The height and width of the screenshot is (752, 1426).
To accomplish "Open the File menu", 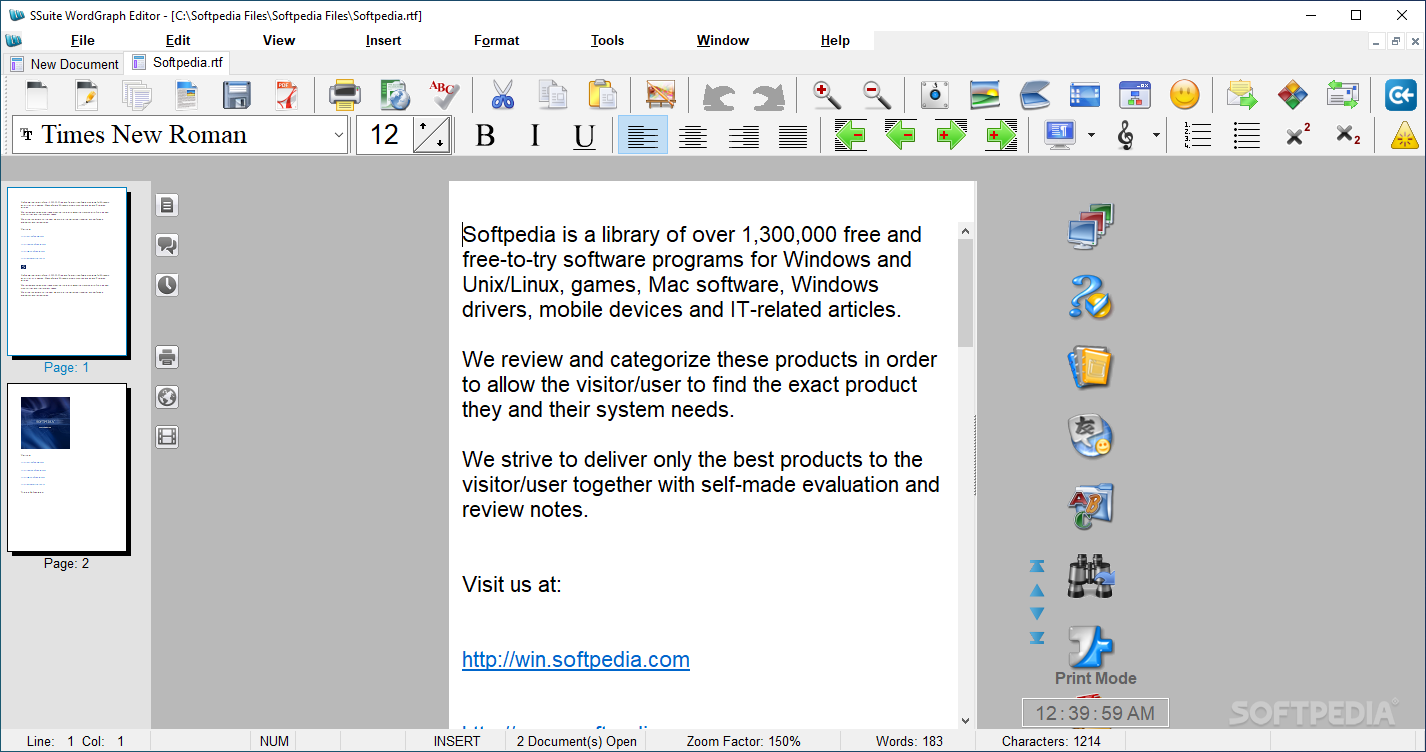I will 83,40.
